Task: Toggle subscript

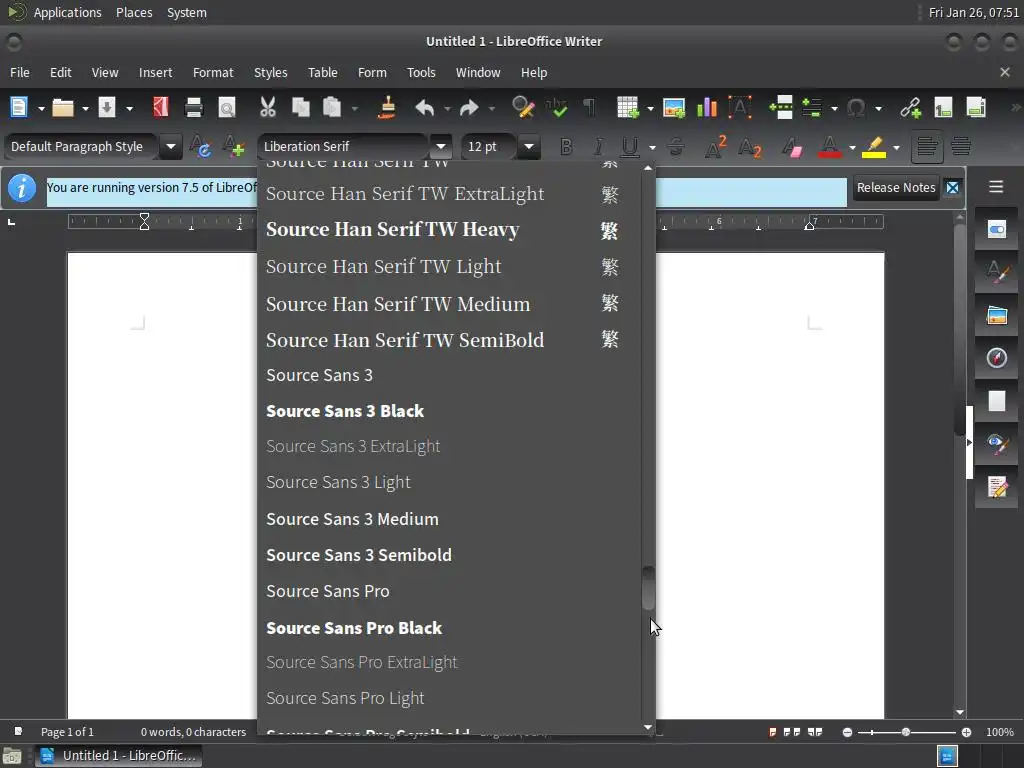Action: click(x=749, y=148)
